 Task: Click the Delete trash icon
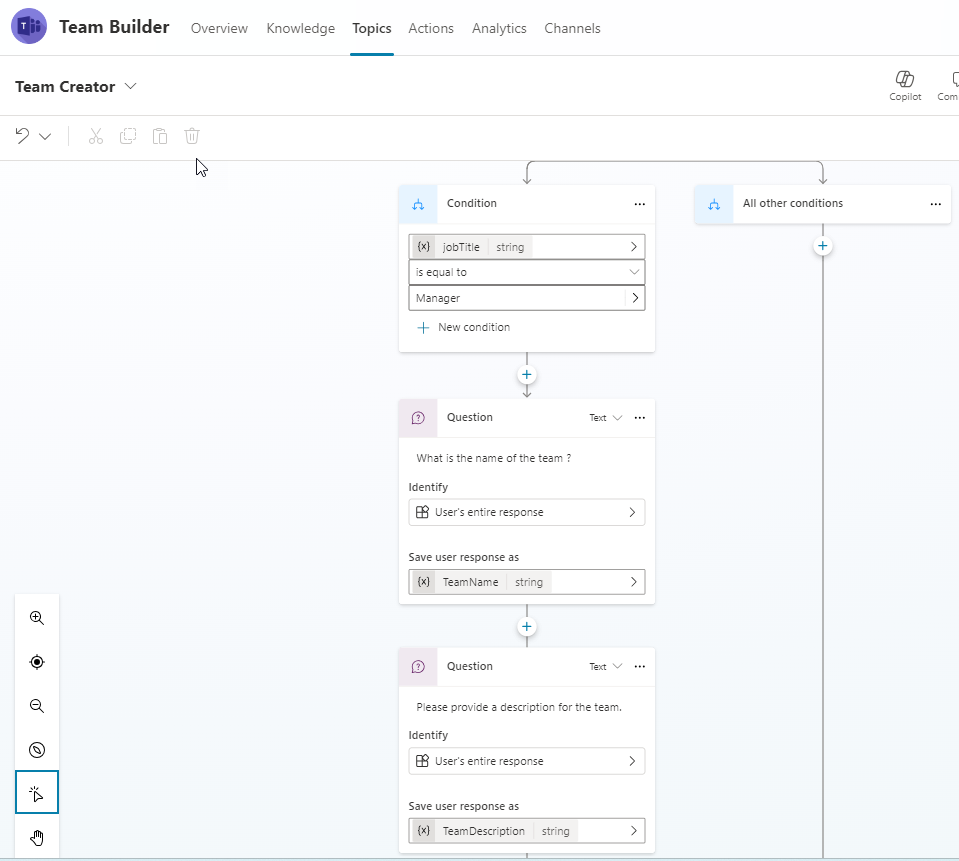click(x=191, y=136)
